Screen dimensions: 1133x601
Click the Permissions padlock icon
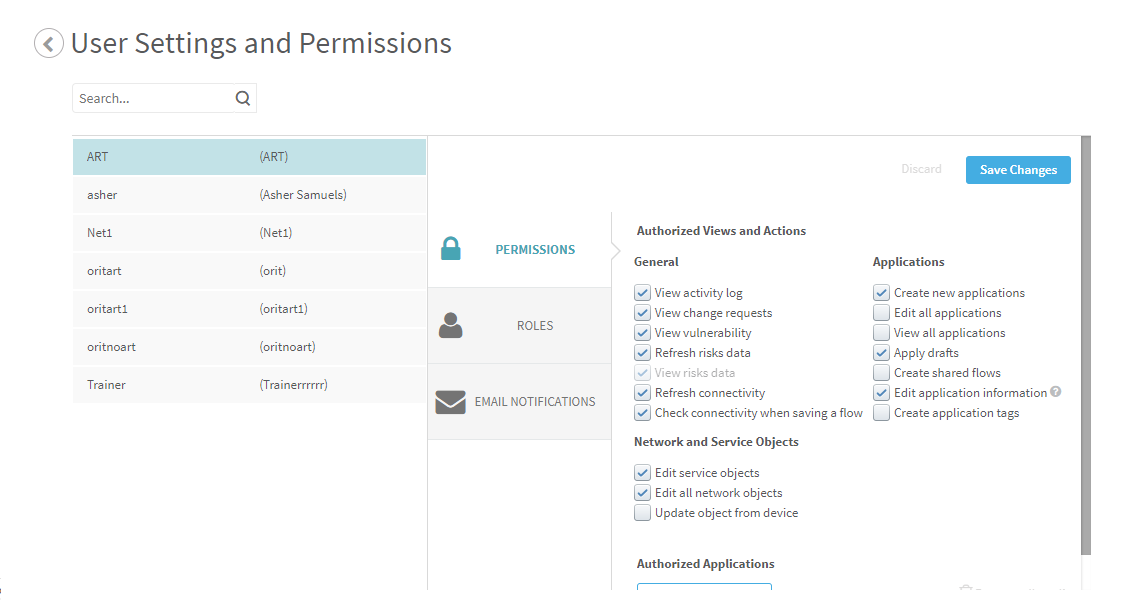pos(451,249)
